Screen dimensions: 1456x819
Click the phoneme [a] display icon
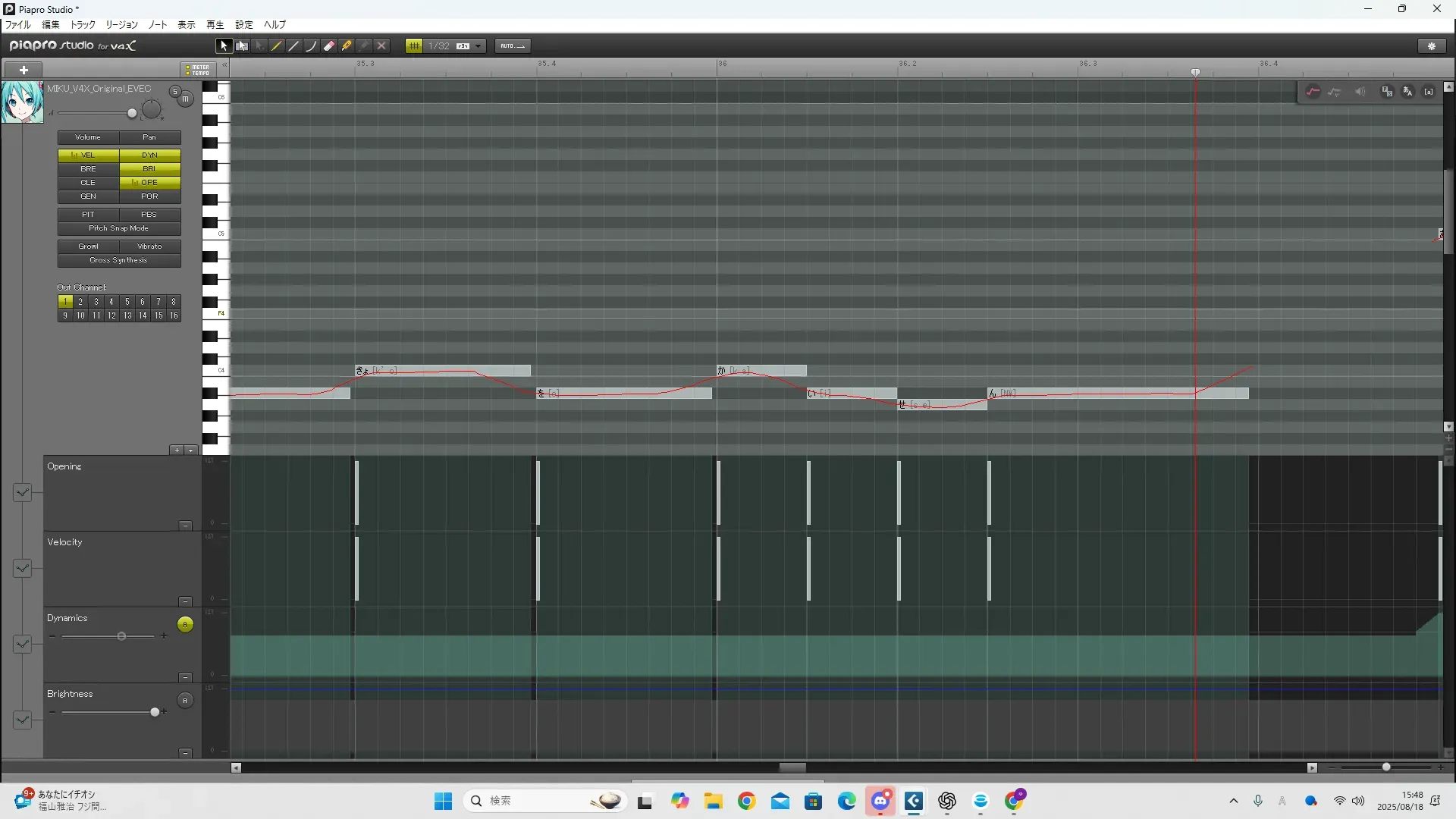[x=1429, y=92]
